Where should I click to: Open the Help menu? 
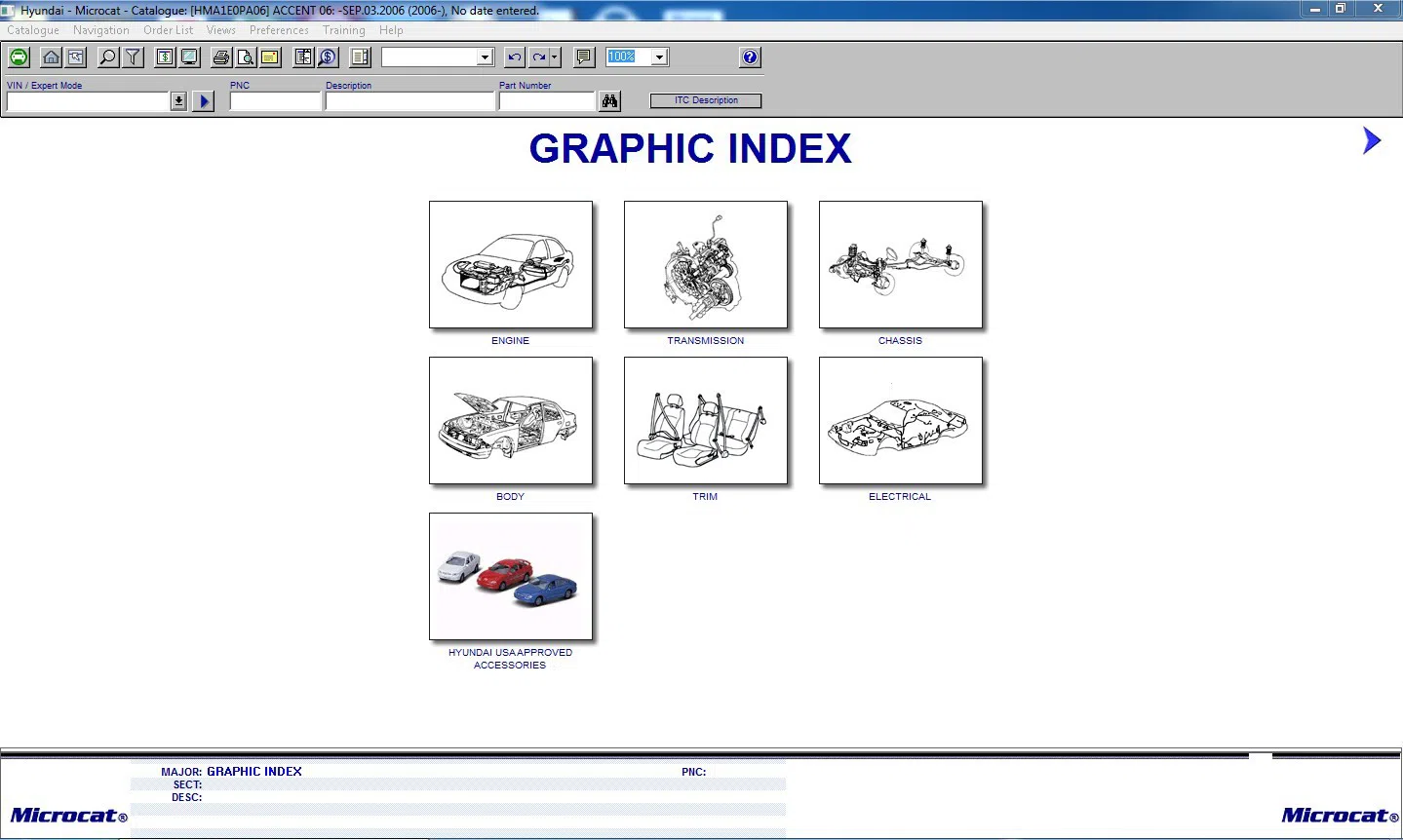pos(391,30)
